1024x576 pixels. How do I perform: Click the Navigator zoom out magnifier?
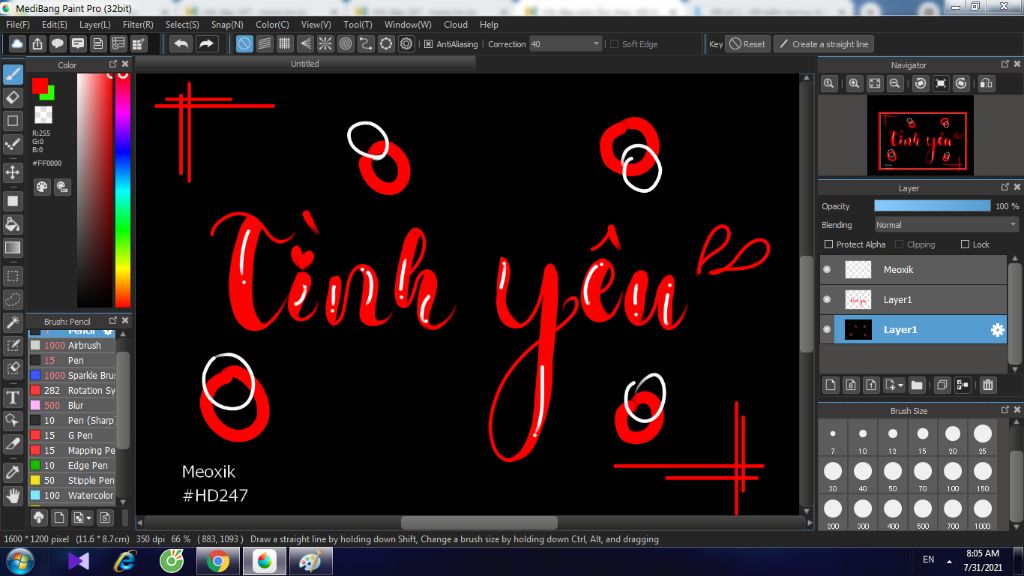895,84
